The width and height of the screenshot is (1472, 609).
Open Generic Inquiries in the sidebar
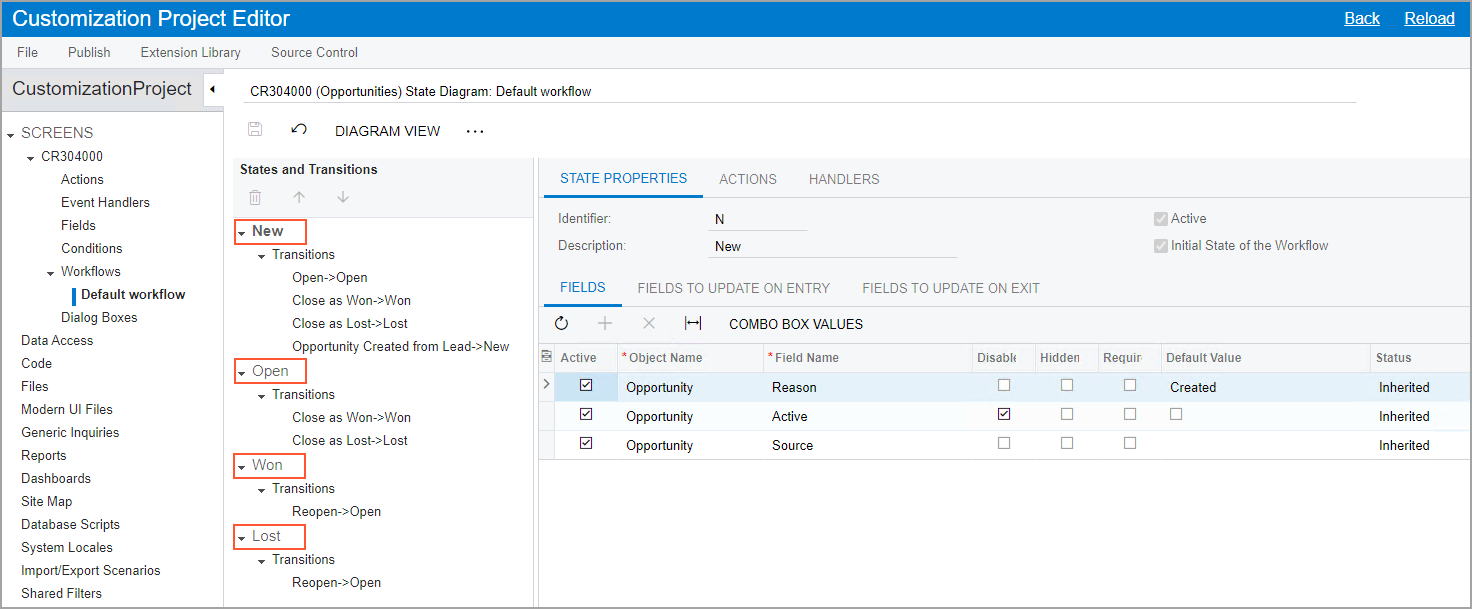click(70, 432)
